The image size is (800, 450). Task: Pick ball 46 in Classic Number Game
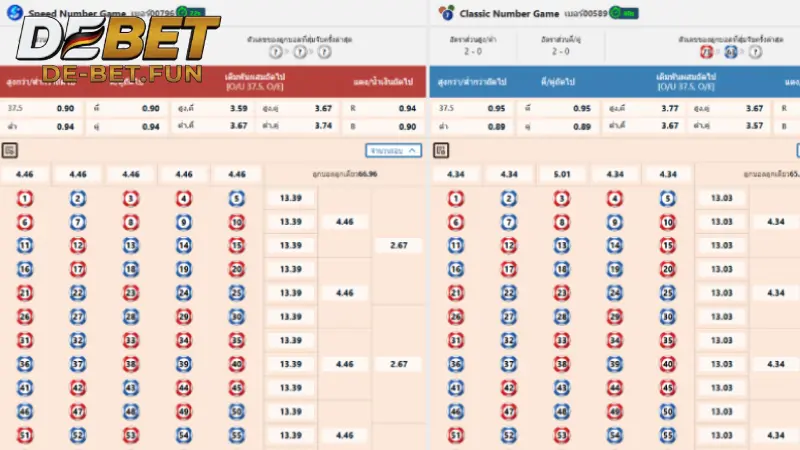(456, 411)
